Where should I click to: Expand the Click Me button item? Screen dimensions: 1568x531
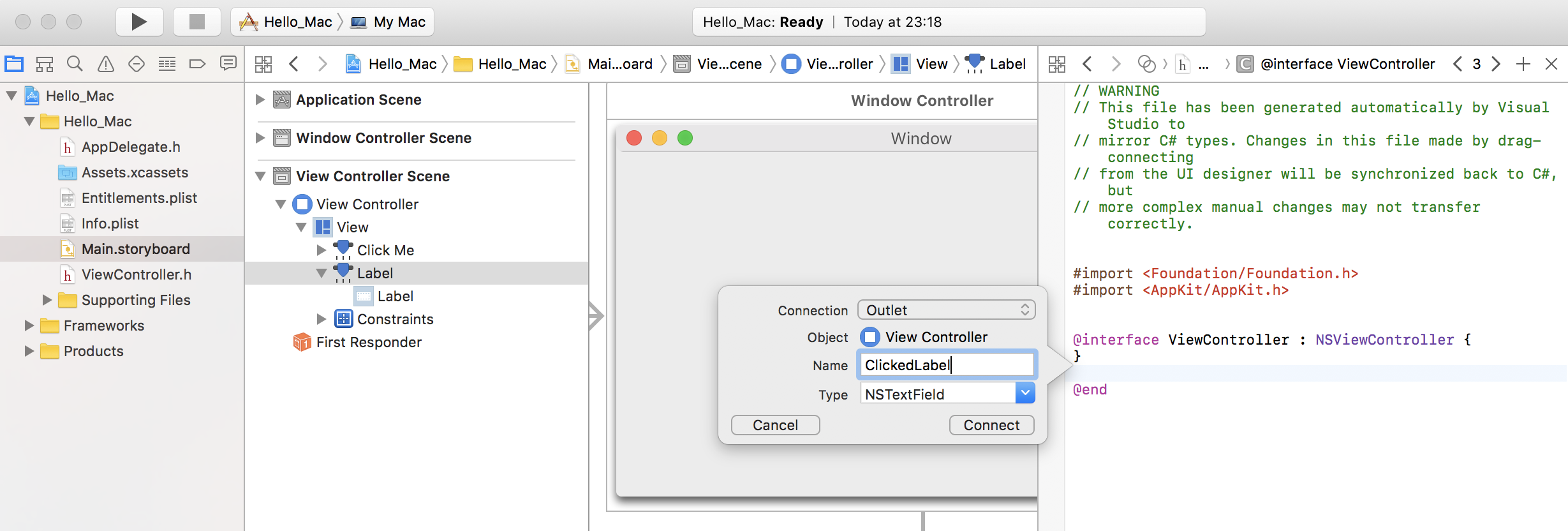(x=322, y=250)
